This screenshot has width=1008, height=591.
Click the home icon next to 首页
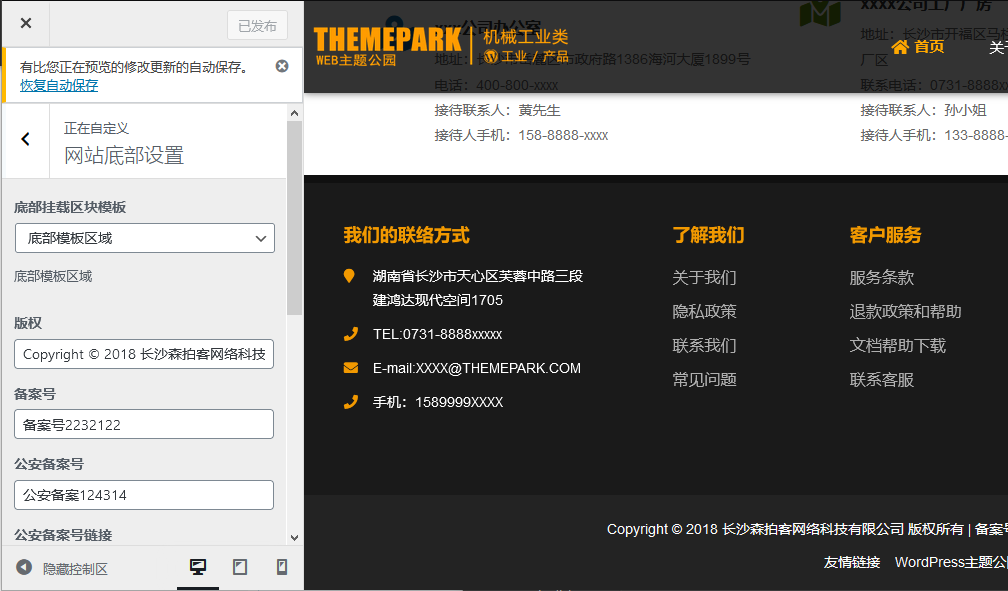coord(897,46)
